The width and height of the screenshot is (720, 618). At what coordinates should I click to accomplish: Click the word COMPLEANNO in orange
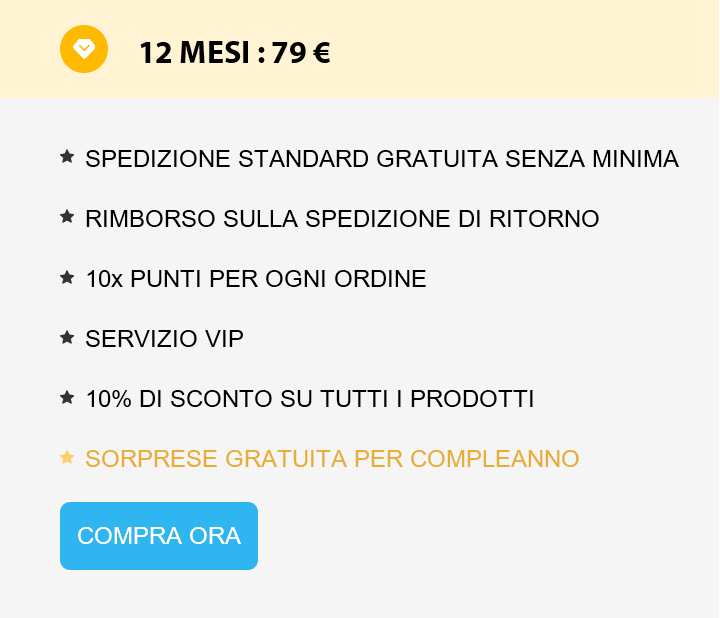pos(495,459)
